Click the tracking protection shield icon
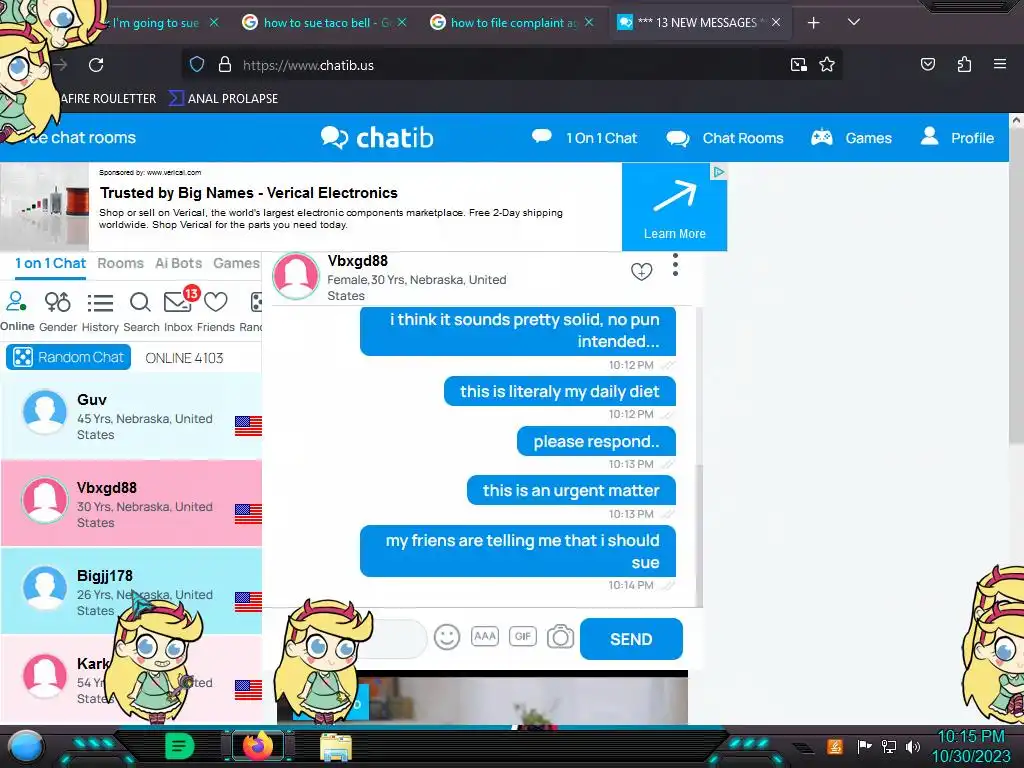The height and width of the screenshot is (768, 1024). [197, 65]
